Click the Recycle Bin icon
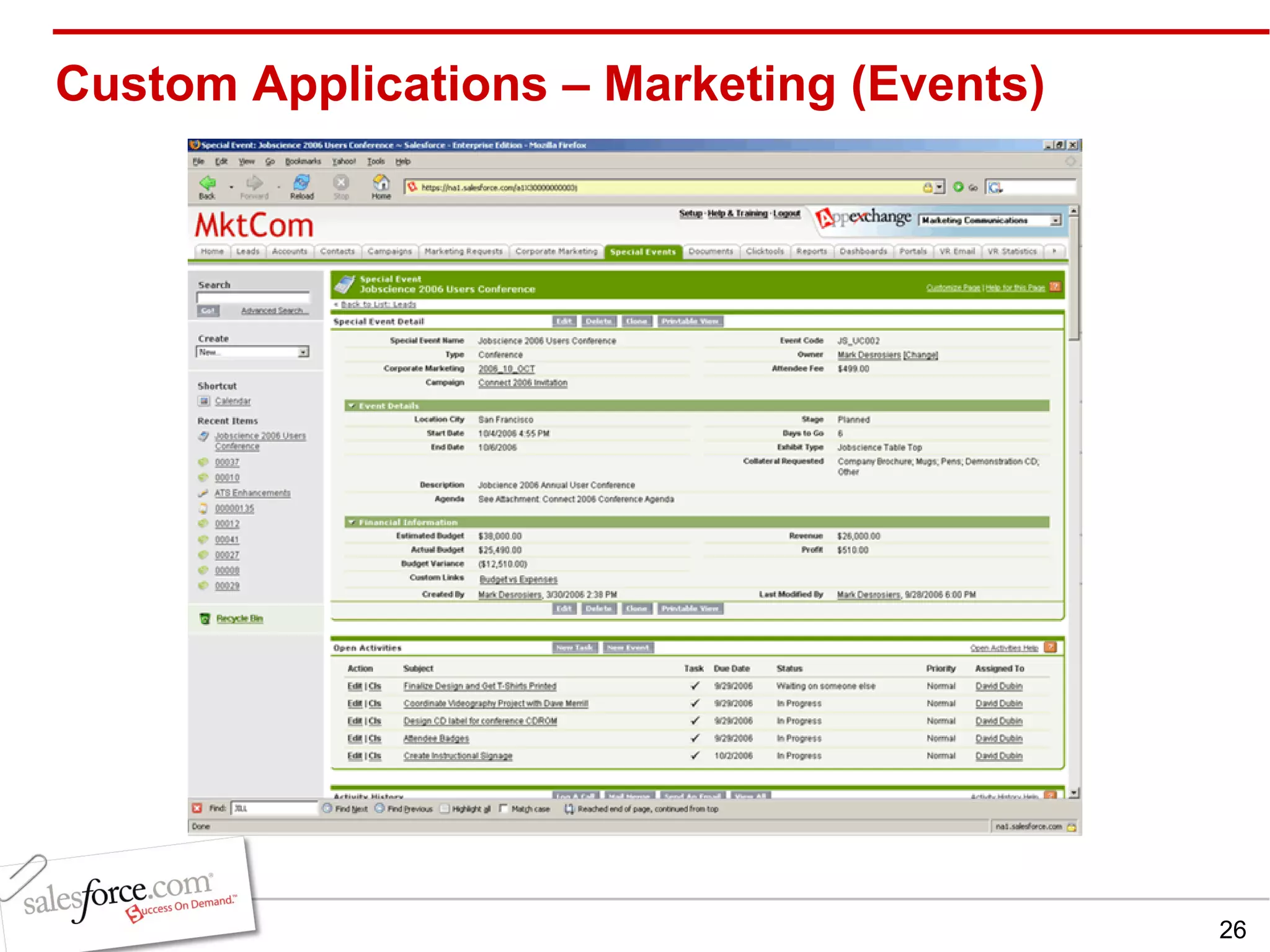 [x=205, y=619]
